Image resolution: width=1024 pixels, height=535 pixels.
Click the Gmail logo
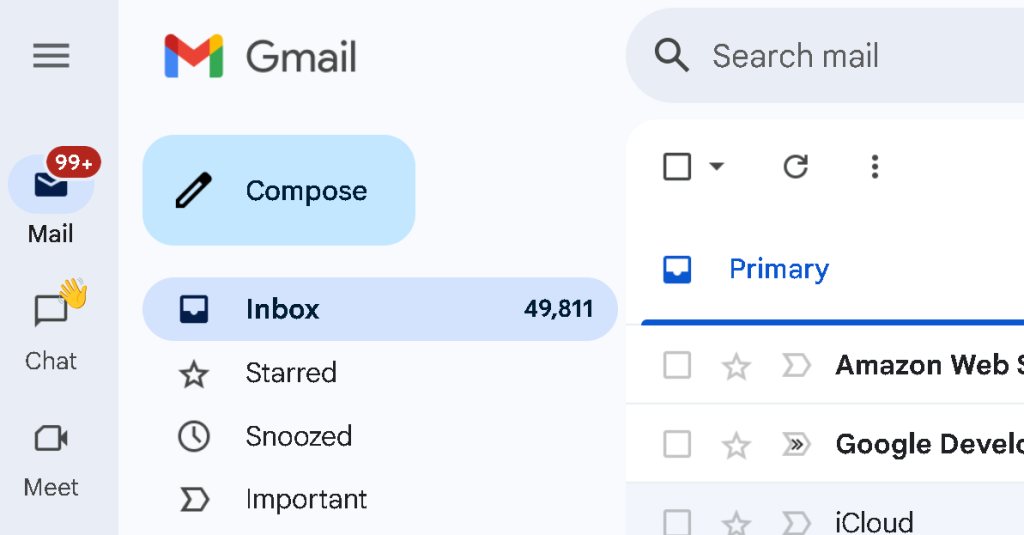pyautogui.click(x=261, y=56)
